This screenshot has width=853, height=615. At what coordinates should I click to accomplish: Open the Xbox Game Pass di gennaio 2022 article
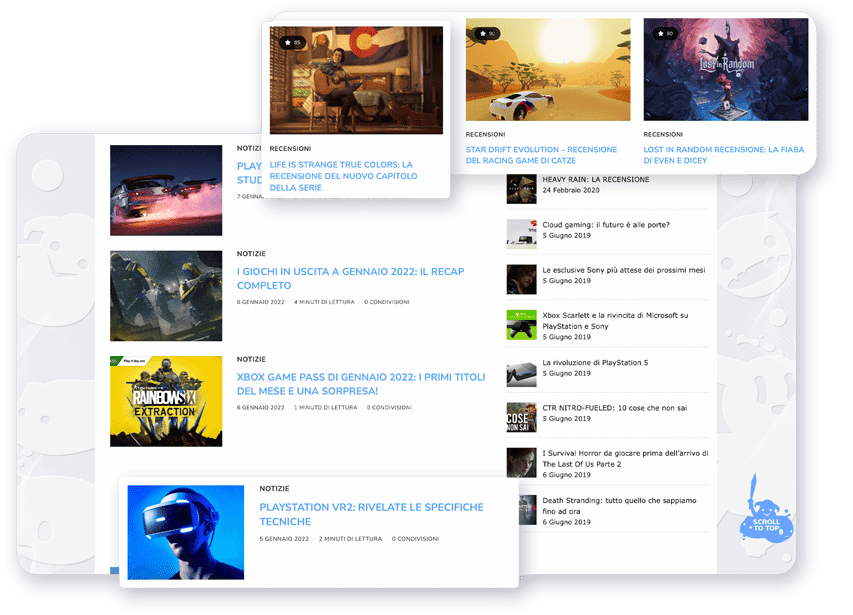coord(361,384)
